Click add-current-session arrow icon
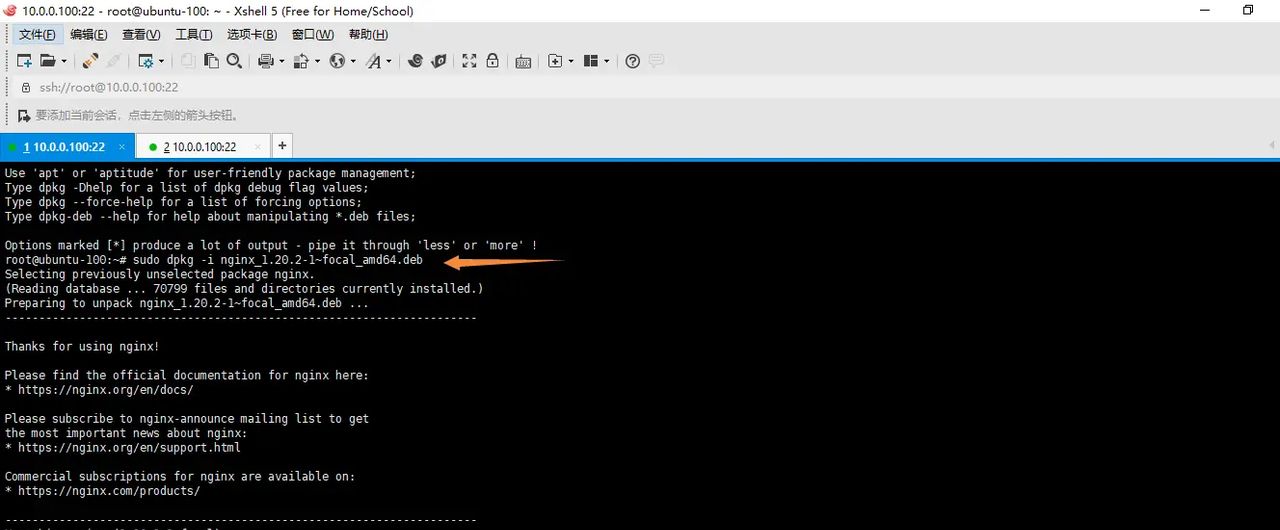1280x530 pixels. 23,115
